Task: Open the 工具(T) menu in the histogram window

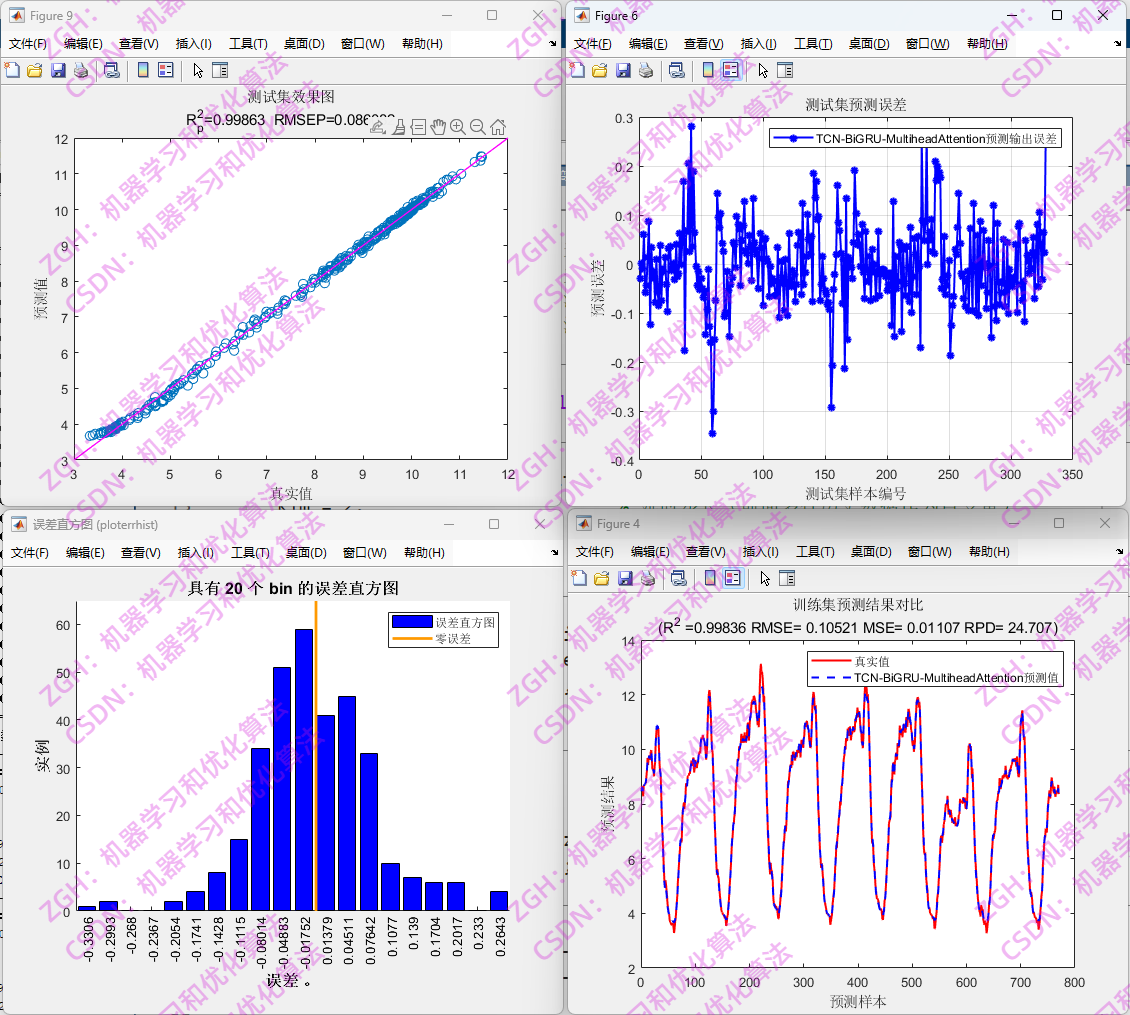Action: [250, 553]
